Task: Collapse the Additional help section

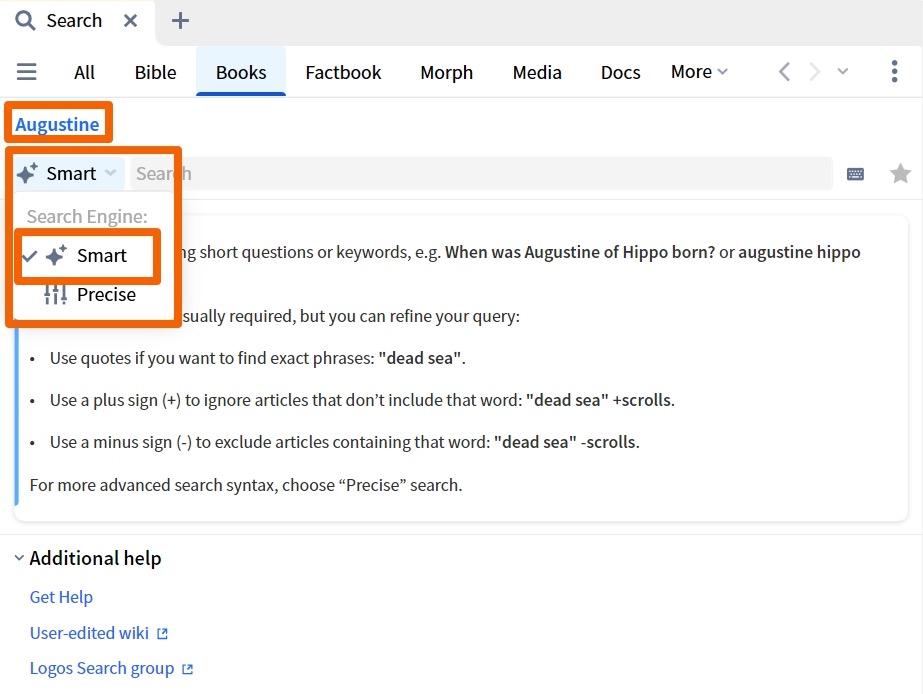Action: click(x=19, y=557)
